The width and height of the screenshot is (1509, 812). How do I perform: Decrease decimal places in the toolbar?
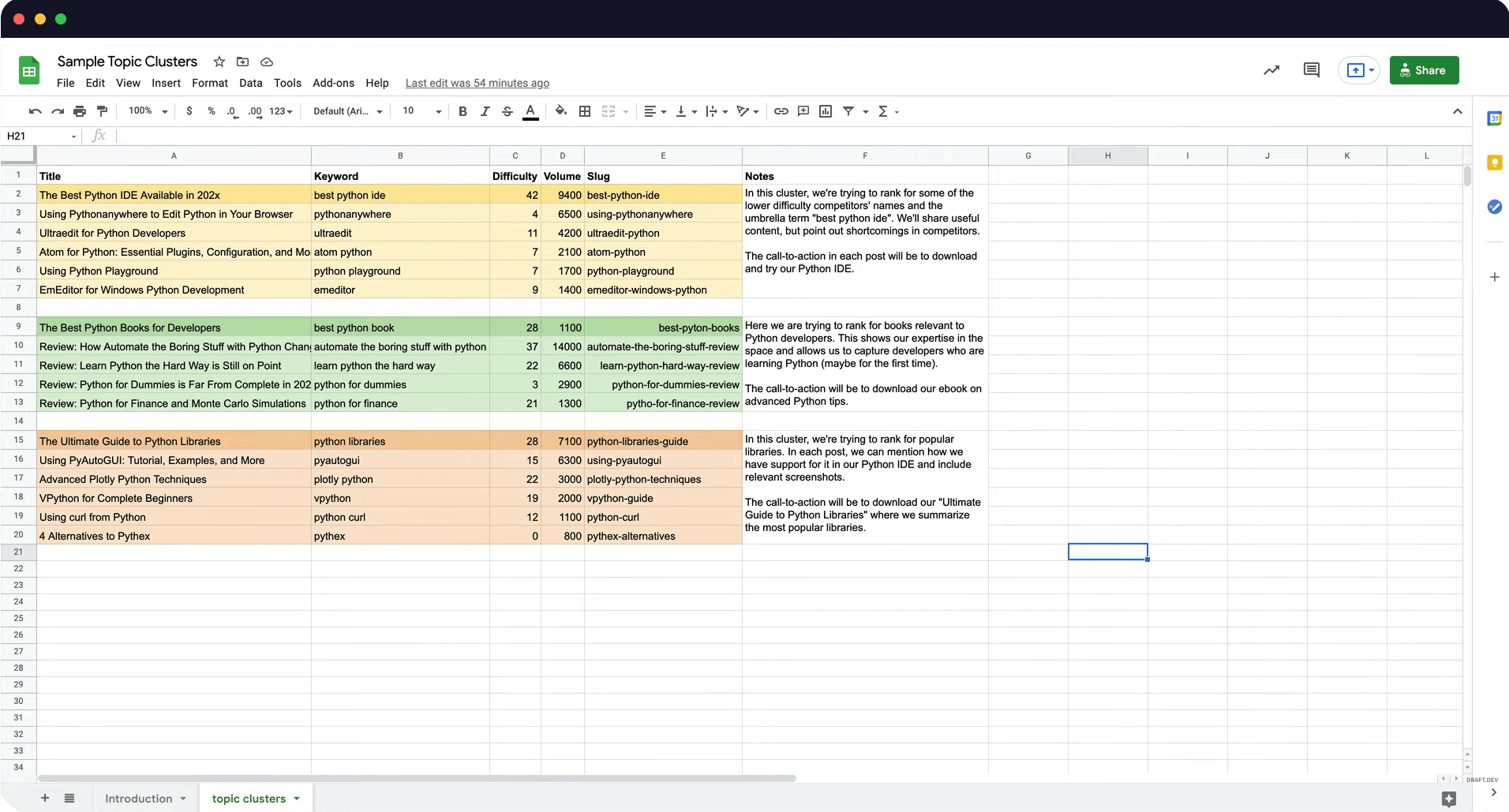[232, 111]
